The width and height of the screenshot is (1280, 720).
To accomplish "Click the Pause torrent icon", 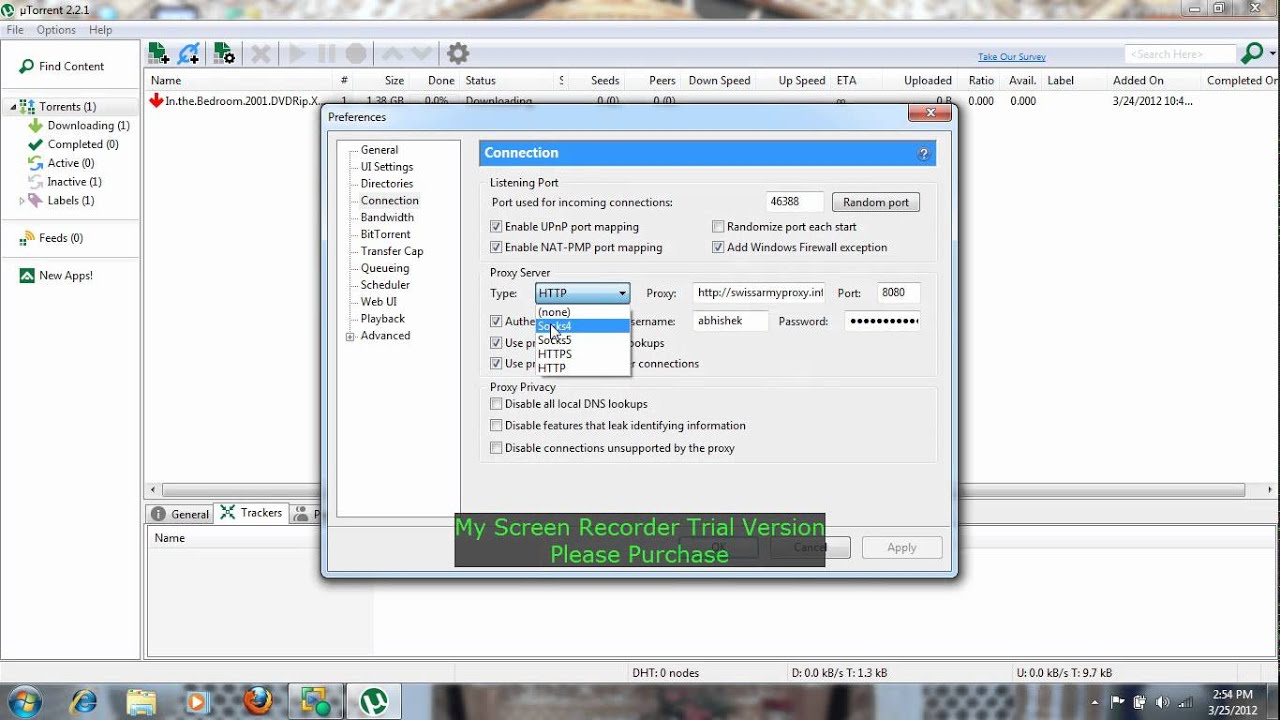I will coord(326,53).
